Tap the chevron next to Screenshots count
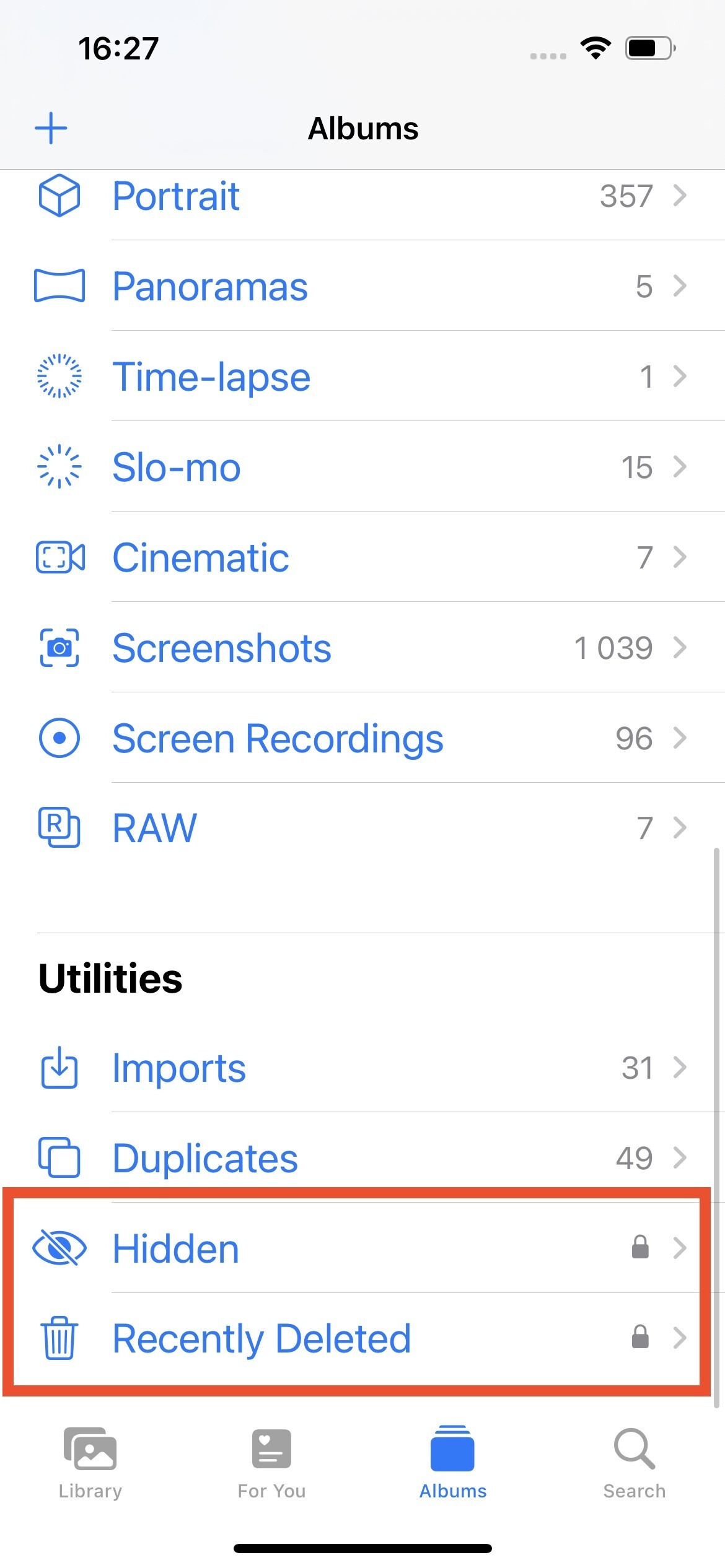 (680, 648)
